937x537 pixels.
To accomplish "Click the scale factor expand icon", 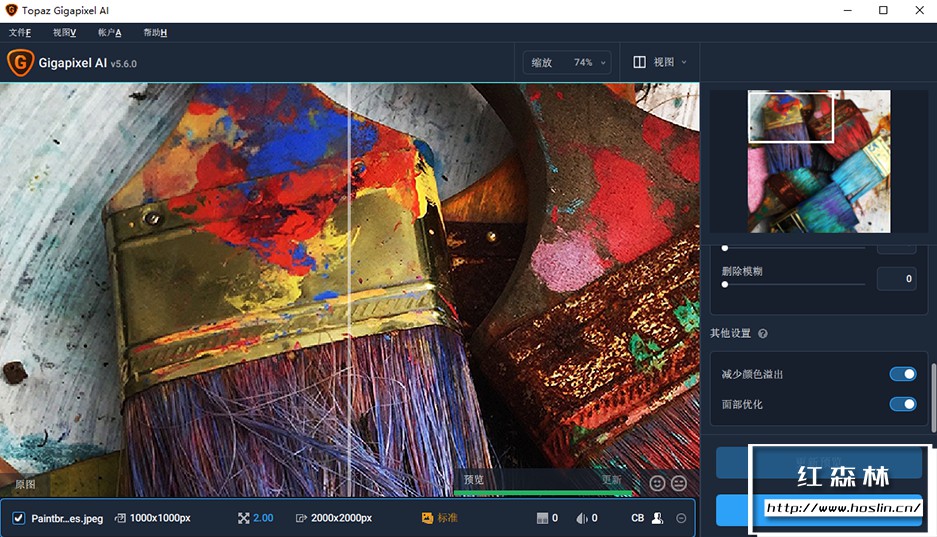I will pyautogui.click(x=243, y=518).
